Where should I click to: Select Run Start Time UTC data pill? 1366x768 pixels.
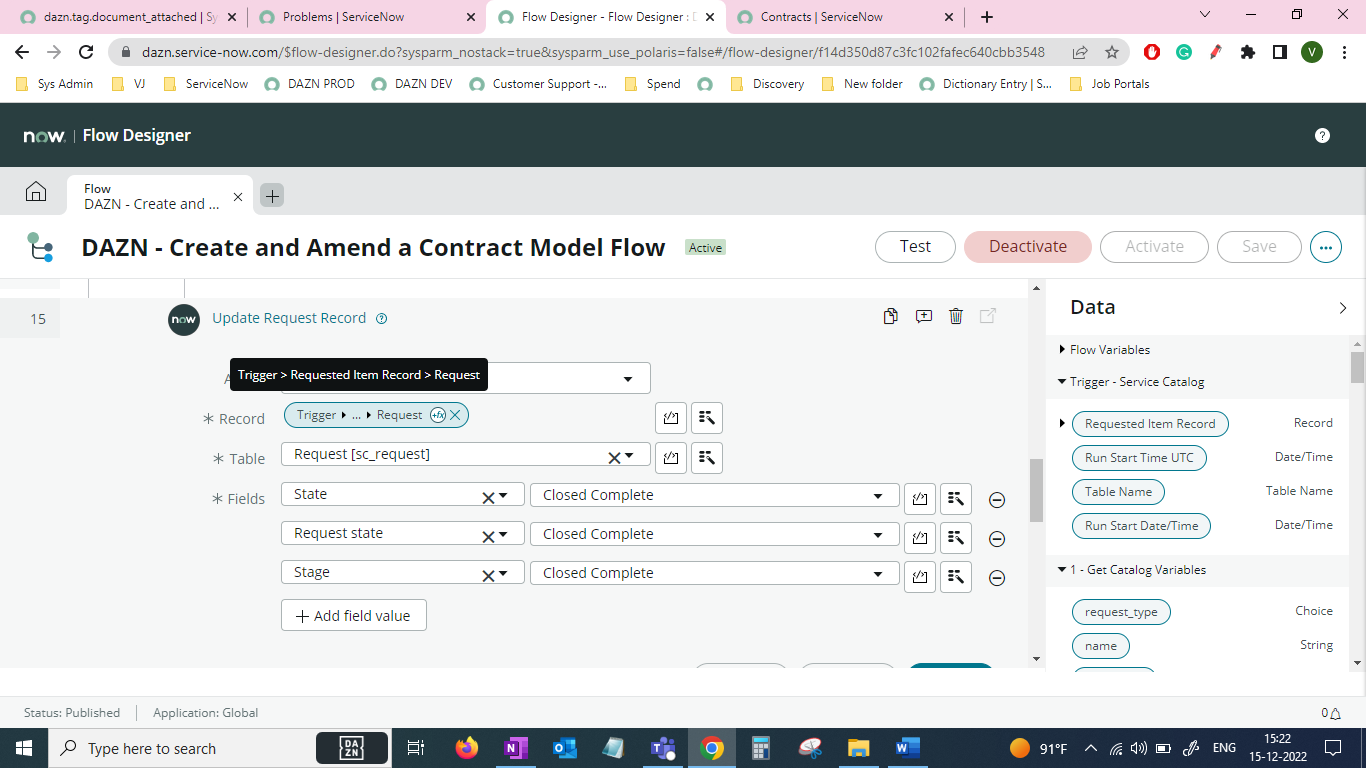coord(1139,458)
